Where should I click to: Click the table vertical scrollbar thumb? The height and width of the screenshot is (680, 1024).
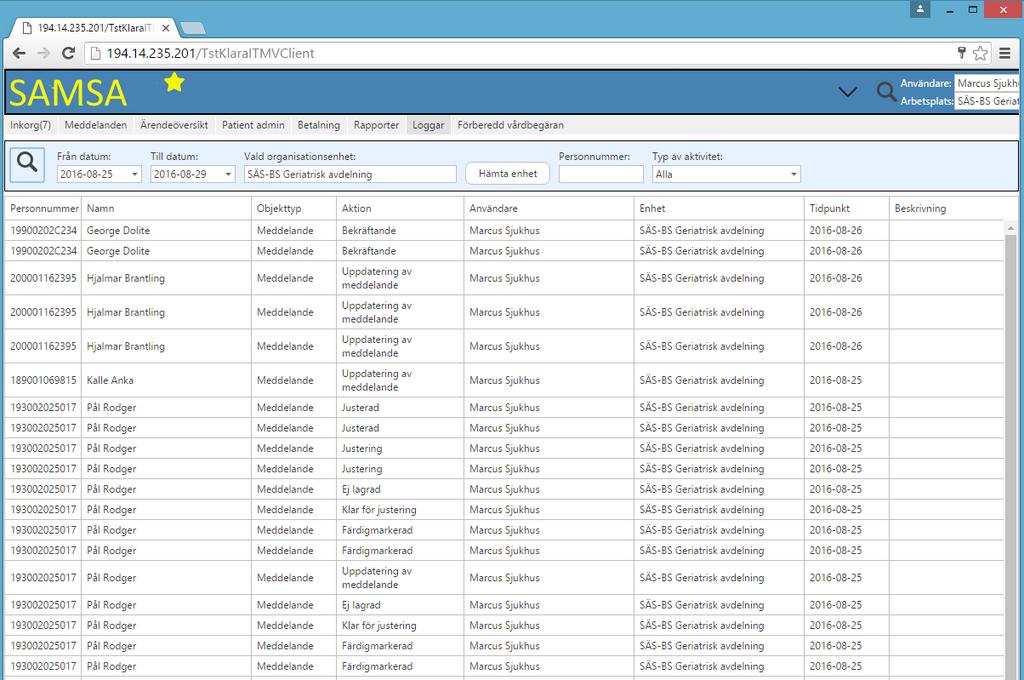pyautogui.click(x=1010, y=457)
